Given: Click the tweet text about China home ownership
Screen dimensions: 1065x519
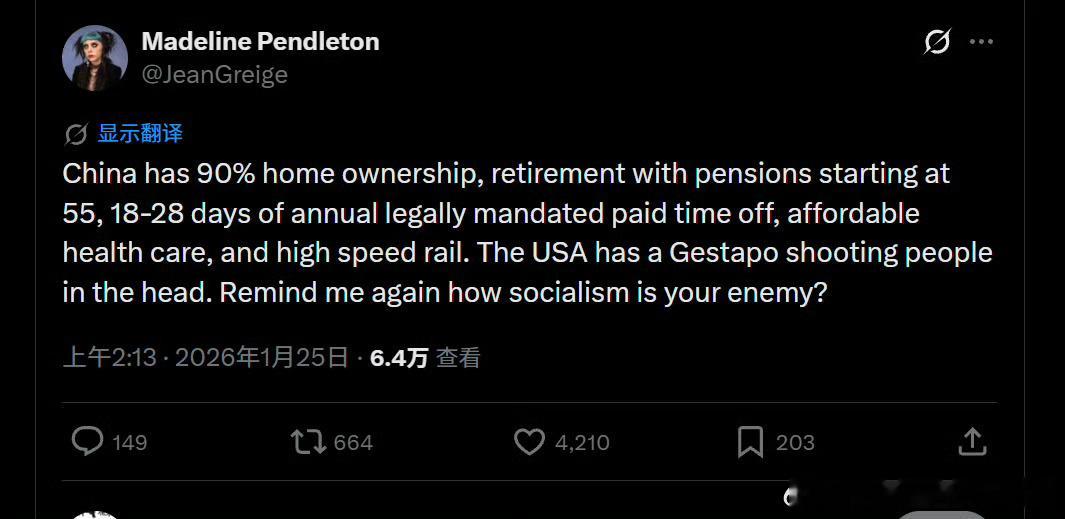Looking at the screenshot, I should (x=528, y=234).
